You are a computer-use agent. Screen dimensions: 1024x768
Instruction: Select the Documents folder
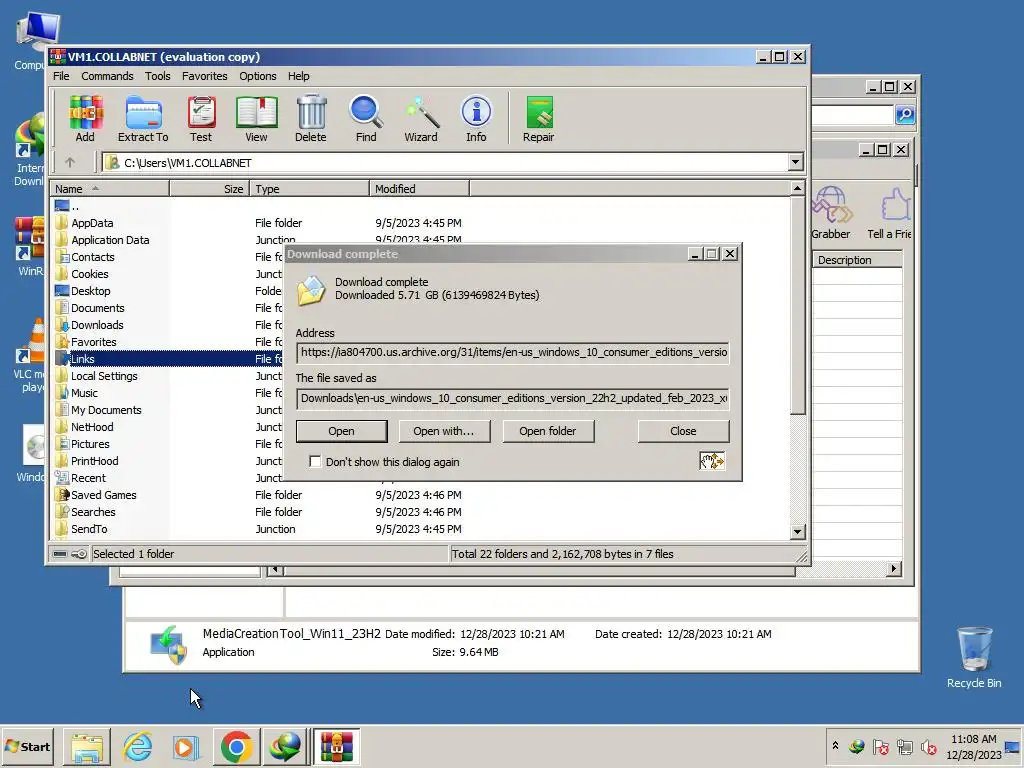coord(97,308)
